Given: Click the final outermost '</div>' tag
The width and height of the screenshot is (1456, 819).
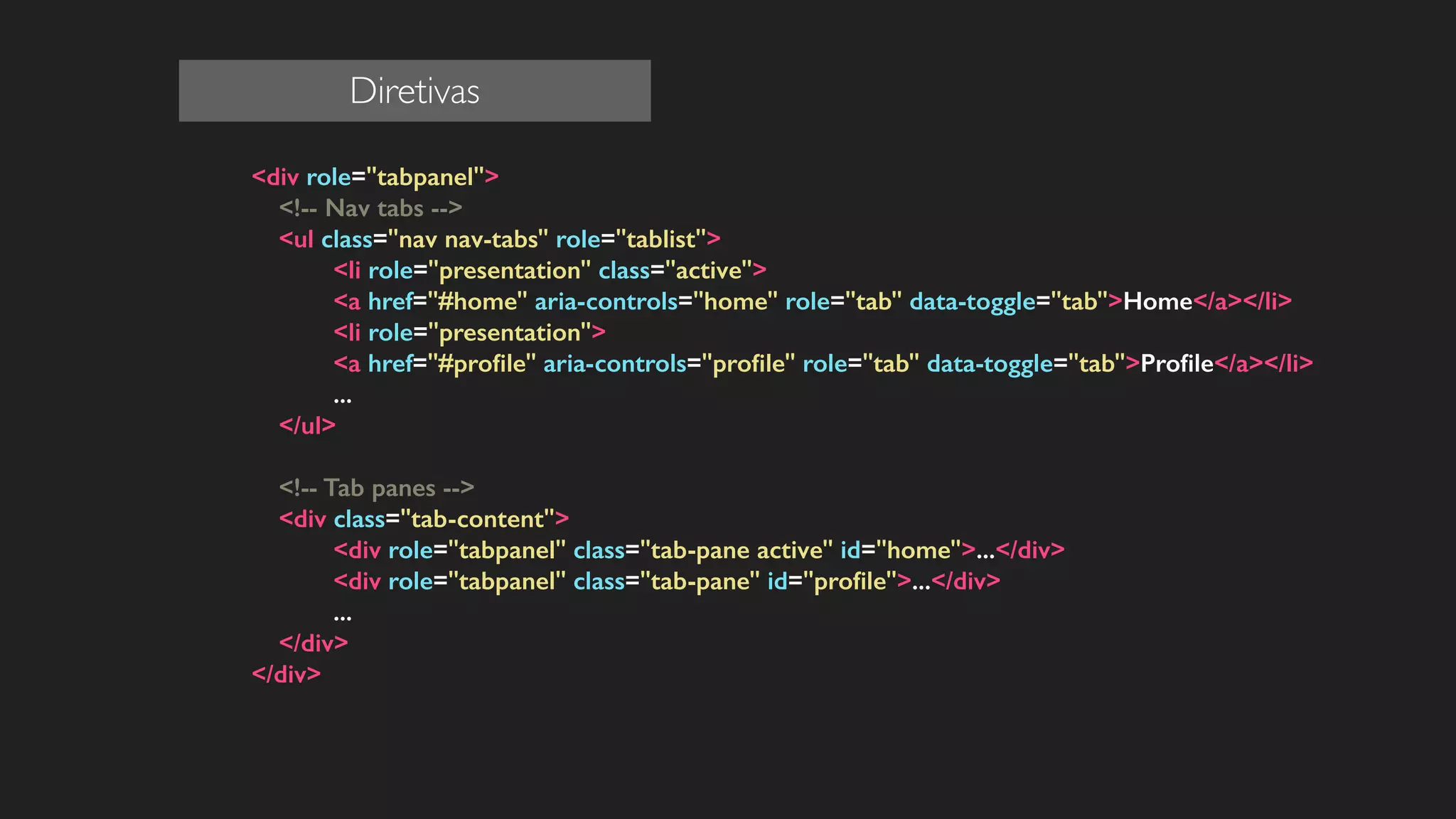Looking at the screenshot, I should pyautogui.click(x=287, y=675).
